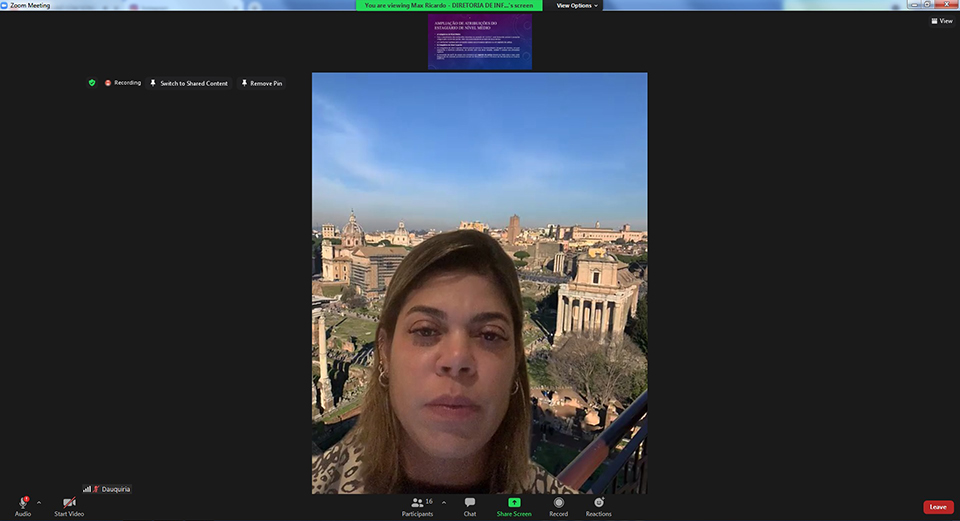This screenshot has width=960, height=521.
Task: Expand the Participants options arrow
Action: [x=444, y=502]
